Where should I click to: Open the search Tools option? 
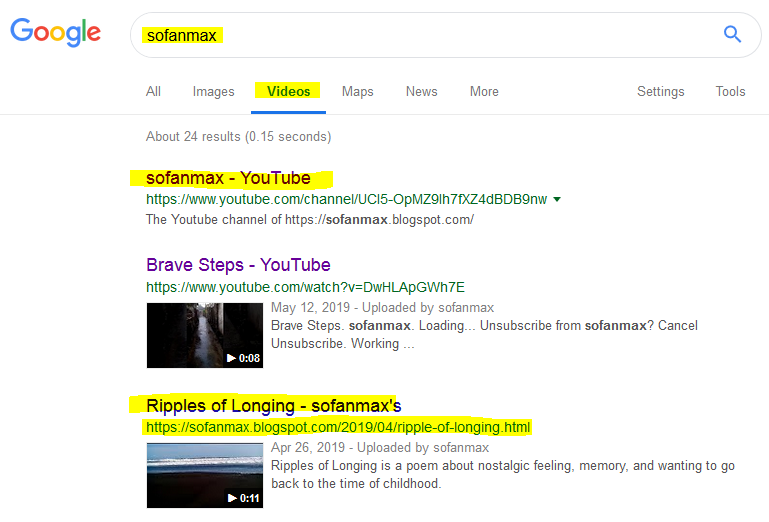(730, 91)
